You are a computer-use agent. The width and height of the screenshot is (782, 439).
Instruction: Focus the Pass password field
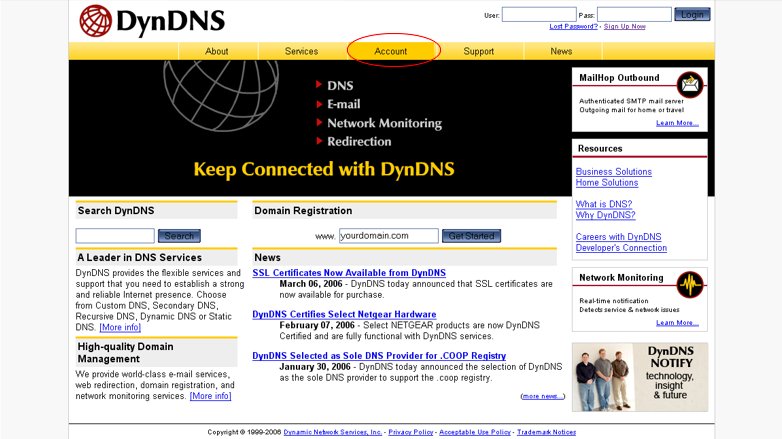(x=634, y=15)
